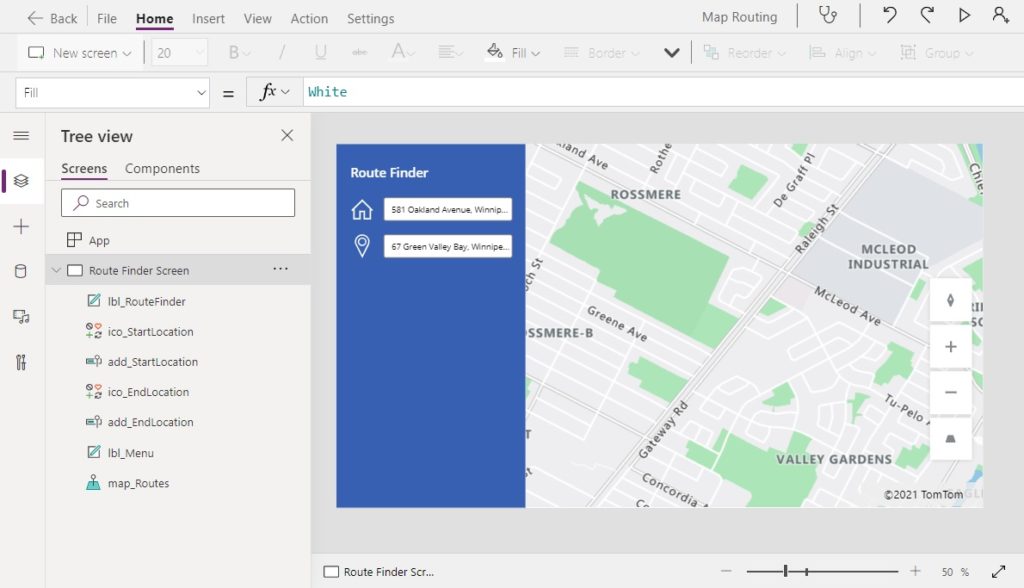This screenshot has width=1024, height=588.
Task: Click the map zoom in plus button
Action: 951,347
